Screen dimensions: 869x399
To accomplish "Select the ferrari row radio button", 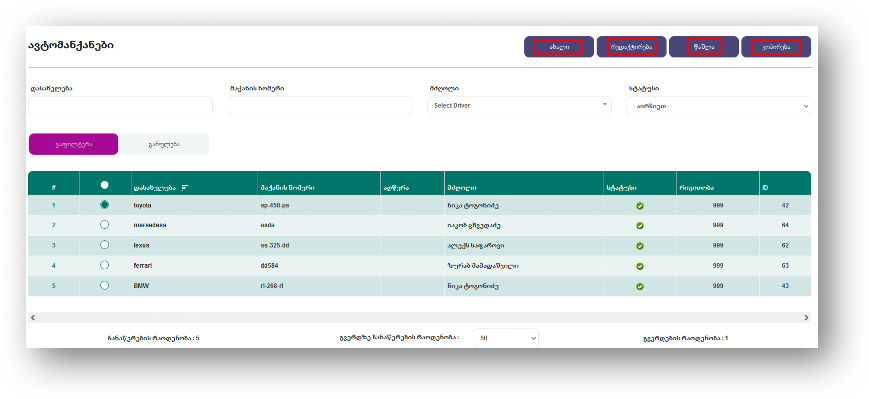I will (x=104, y=265).
